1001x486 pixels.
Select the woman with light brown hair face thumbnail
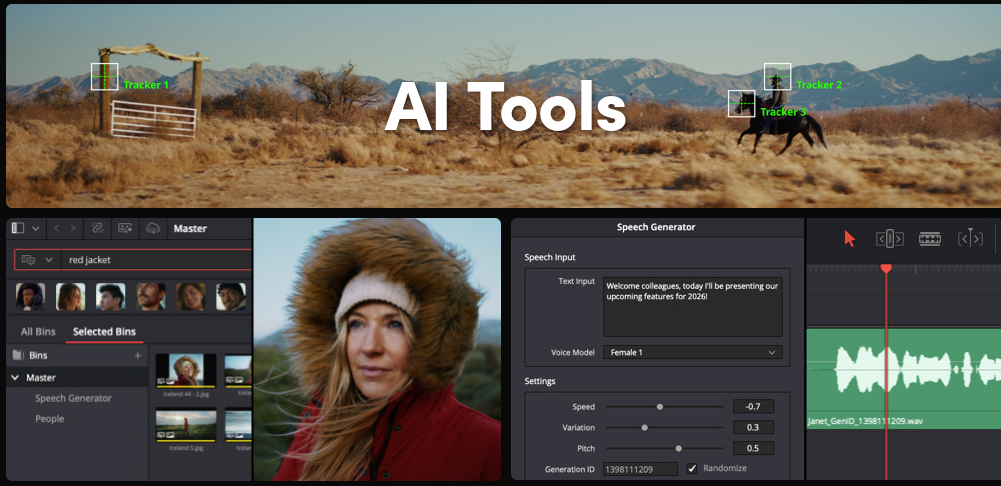pyautogui.click(x=70, y=297)
